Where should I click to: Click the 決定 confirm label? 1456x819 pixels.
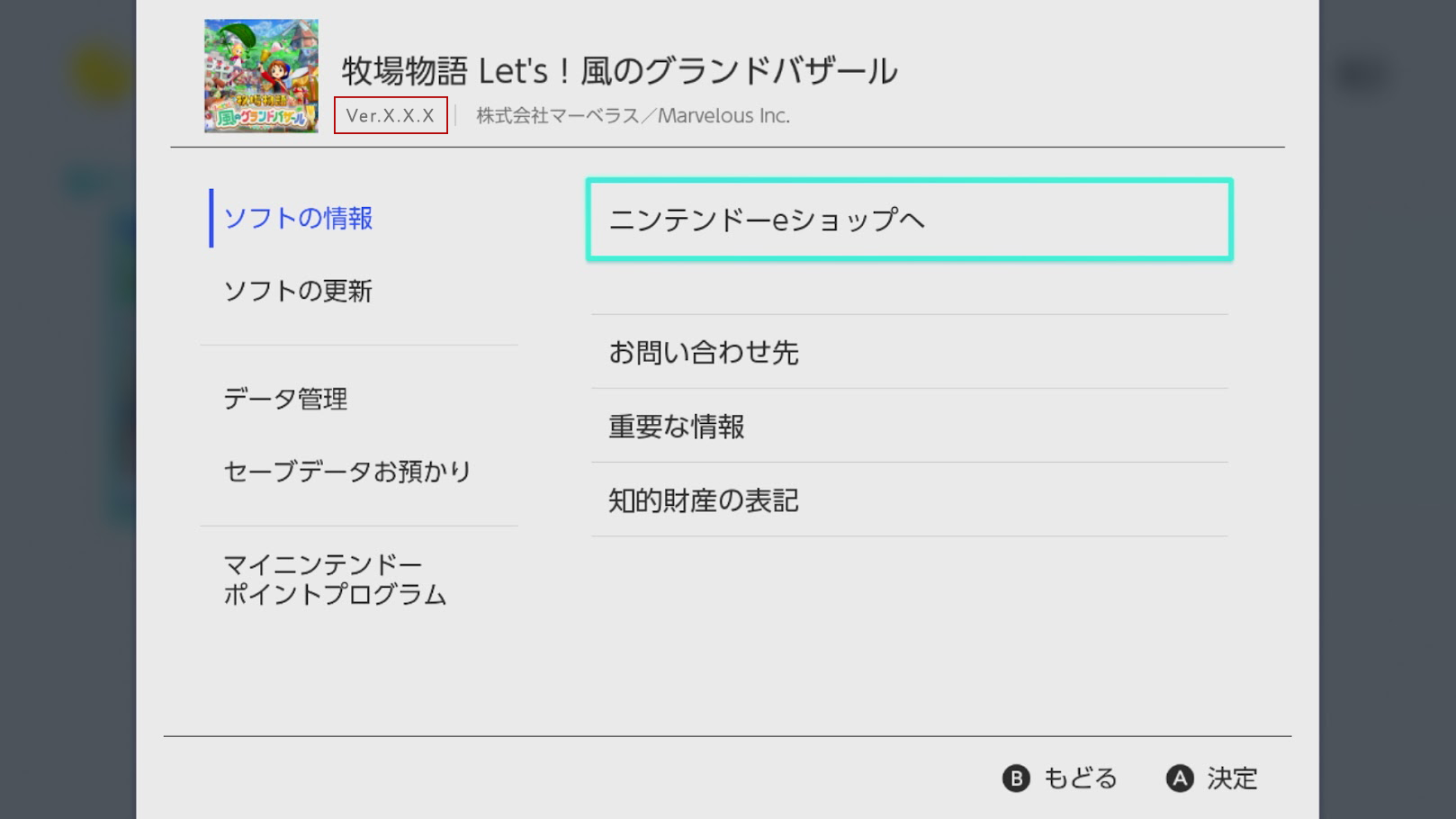(x=1232, y=778)
